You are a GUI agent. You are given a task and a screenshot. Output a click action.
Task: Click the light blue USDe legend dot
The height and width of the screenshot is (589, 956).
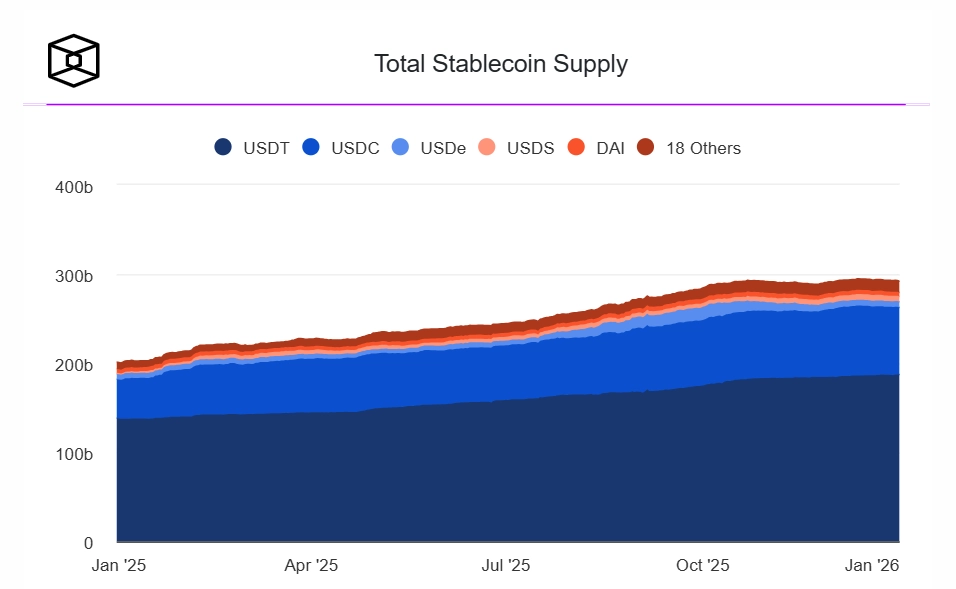[x=400, y=148]
